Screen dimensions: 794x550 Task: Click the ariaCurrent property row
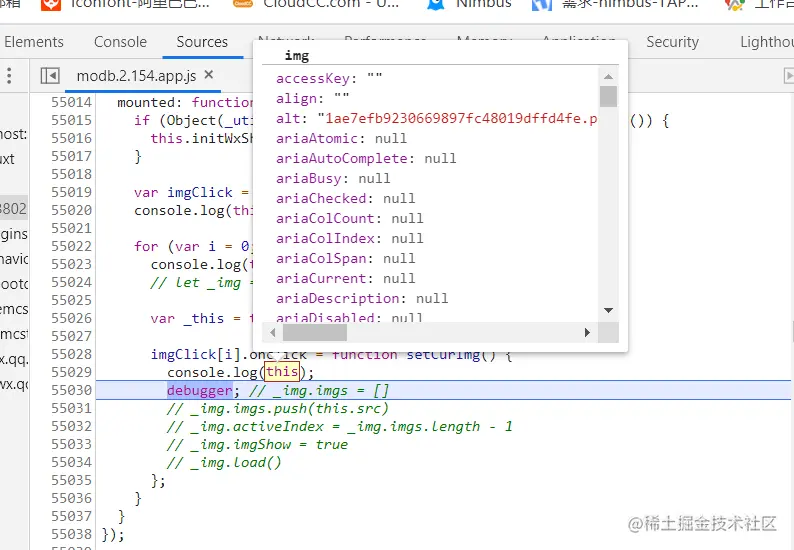[345, 279]
